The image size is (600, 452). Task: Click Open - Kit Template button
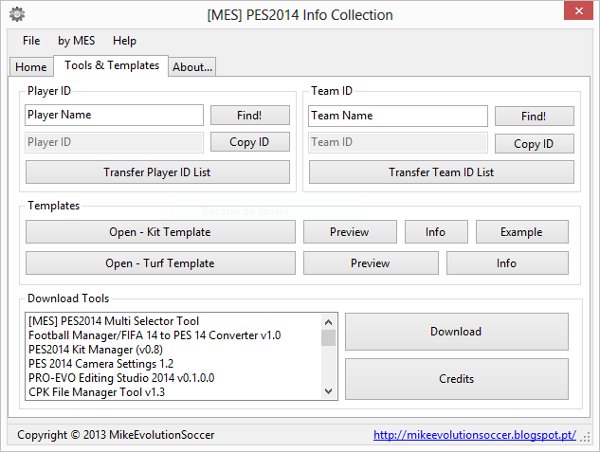point(160,232)
